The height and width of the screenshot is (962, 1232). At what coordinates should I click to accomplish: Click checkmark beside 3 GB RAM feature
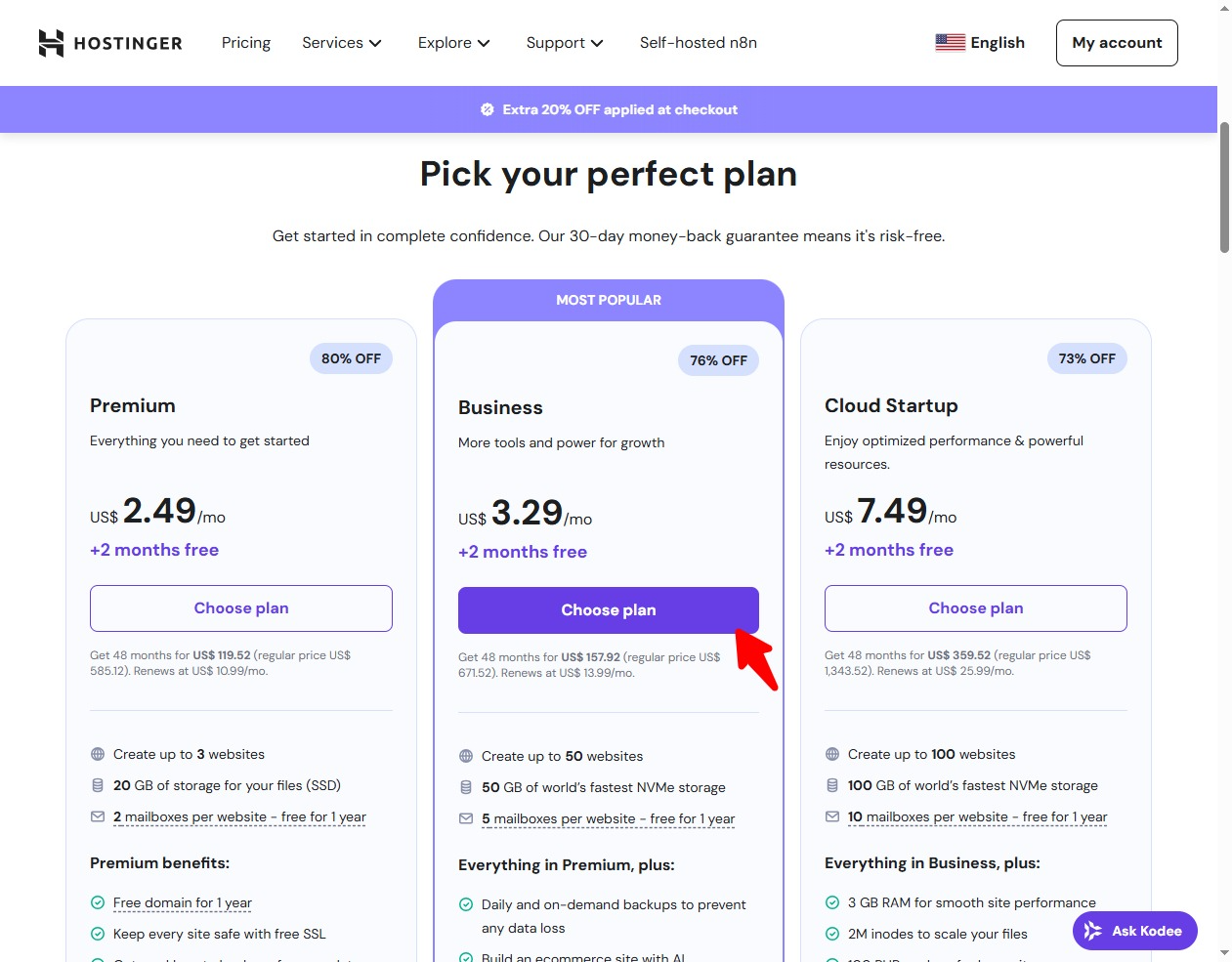(832, 902)
